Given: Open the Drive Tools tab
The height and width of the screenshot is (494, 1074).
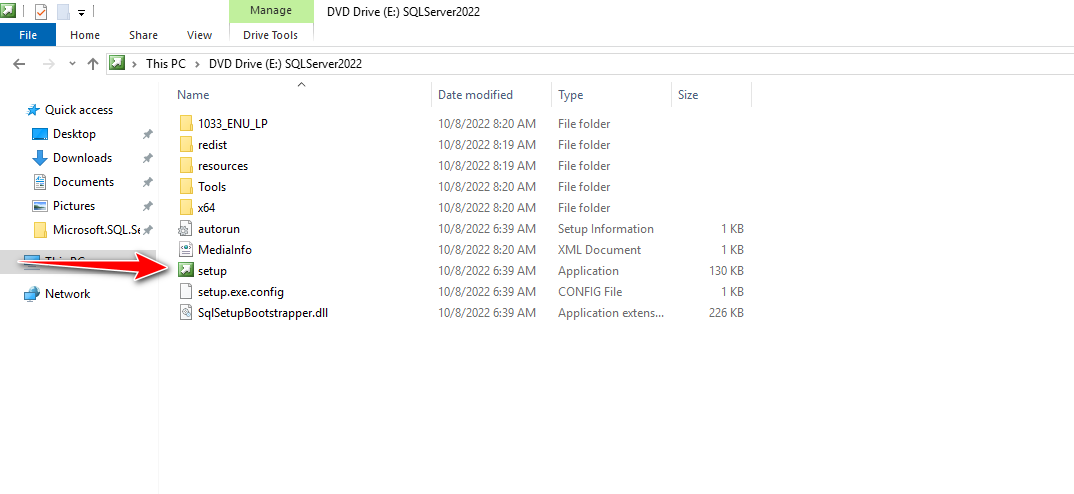Looking at the screenshot, I should tap(270, 35).
